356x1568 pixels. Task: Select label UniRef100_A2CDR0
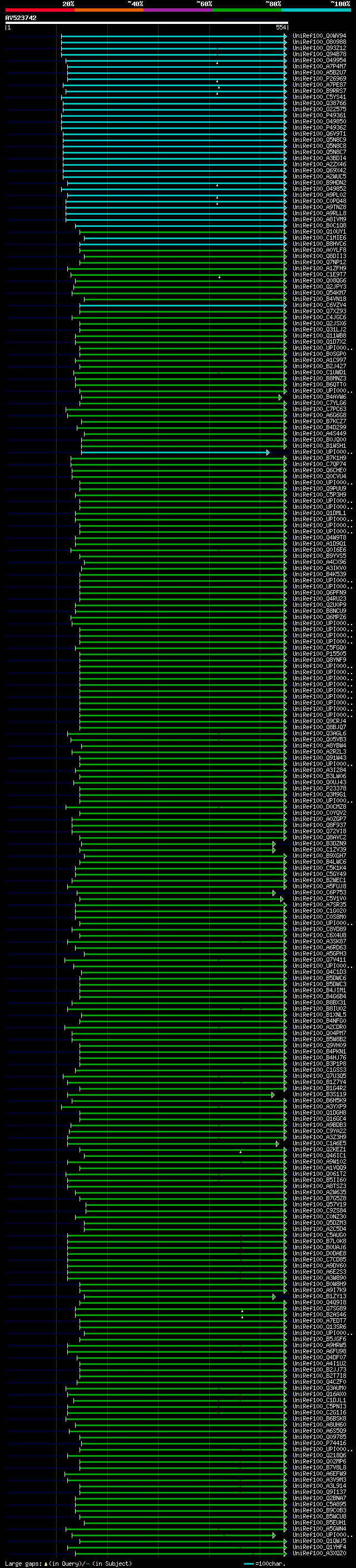click(x=319, y=1027)
